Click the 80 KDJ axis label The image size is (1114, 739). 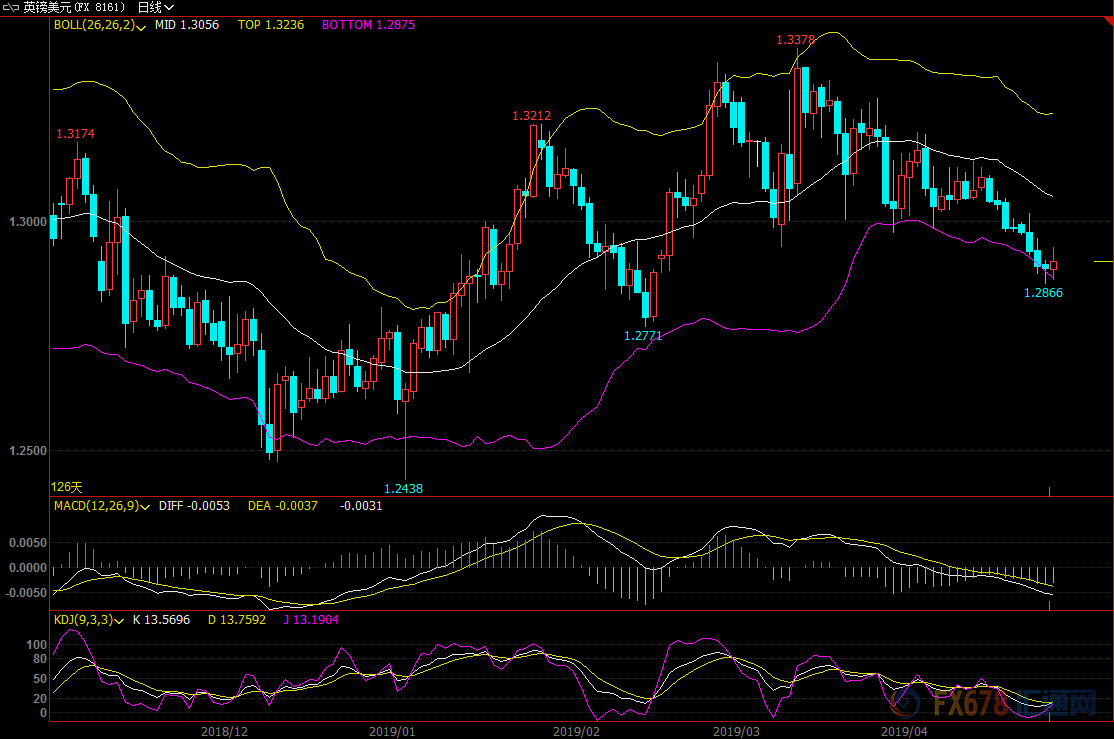point(40,659)
